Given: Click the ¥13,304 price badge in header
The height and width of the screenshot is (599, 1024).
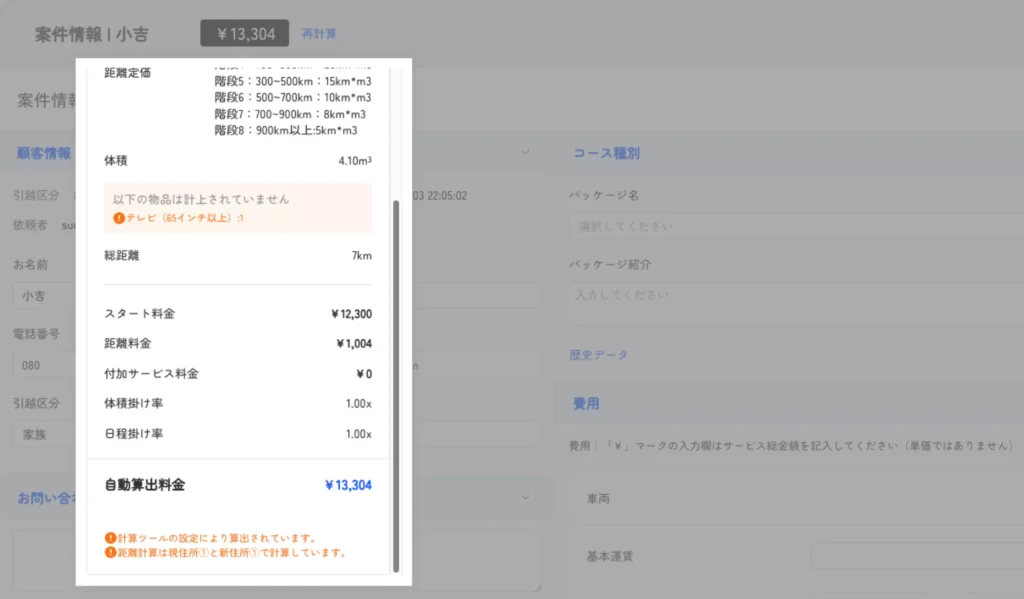Looking at the screenshot, I should (245, 33).
